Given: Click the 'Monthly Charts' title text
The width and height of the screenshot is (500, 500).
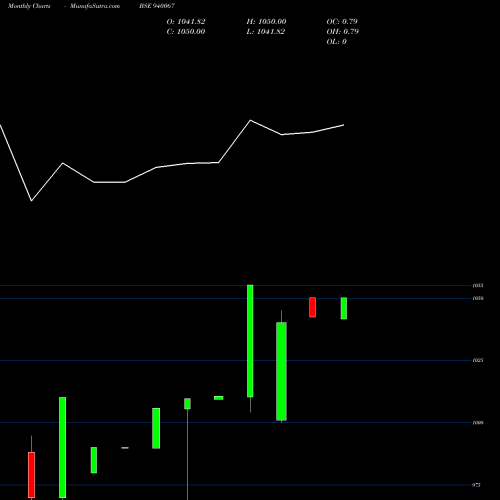Looking at the screenshot, I should 29,6.
